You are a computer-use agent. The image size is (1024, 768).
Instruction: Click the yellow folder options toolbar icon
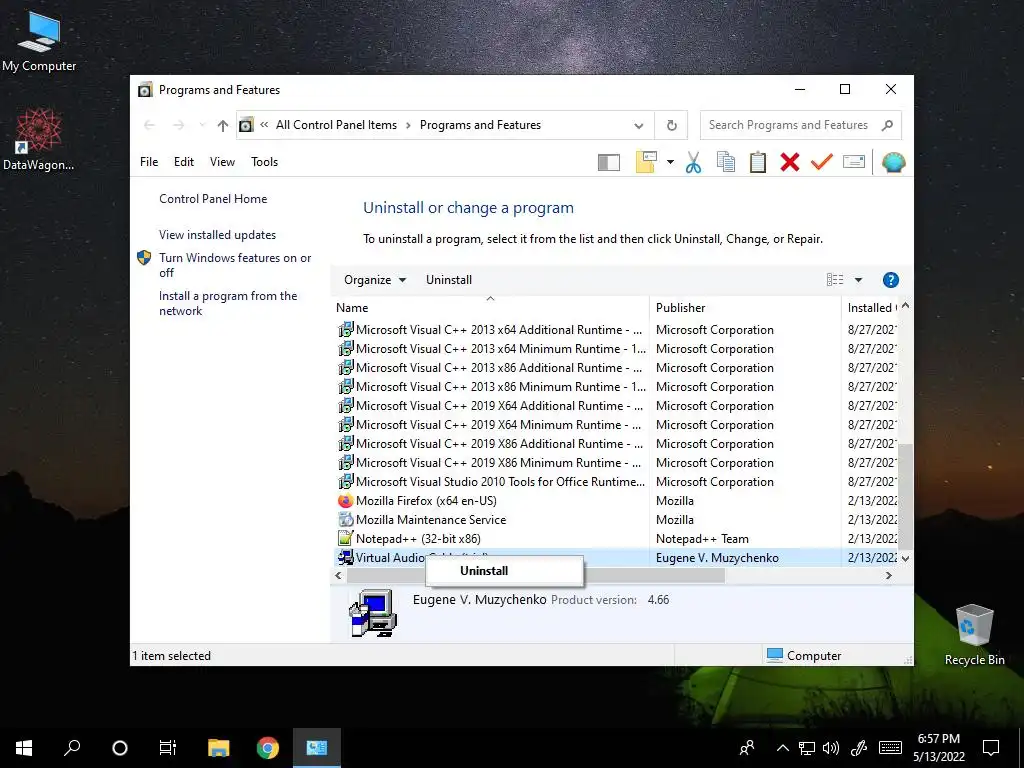(x=646, y=162)
